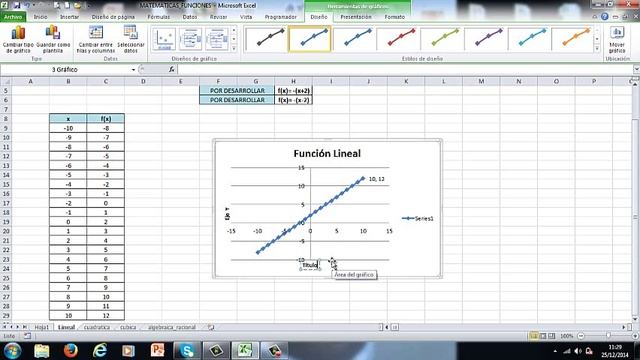Switch to Inicio tab
Viewport: 640px width, 360px height.
[x=40, y=17]
